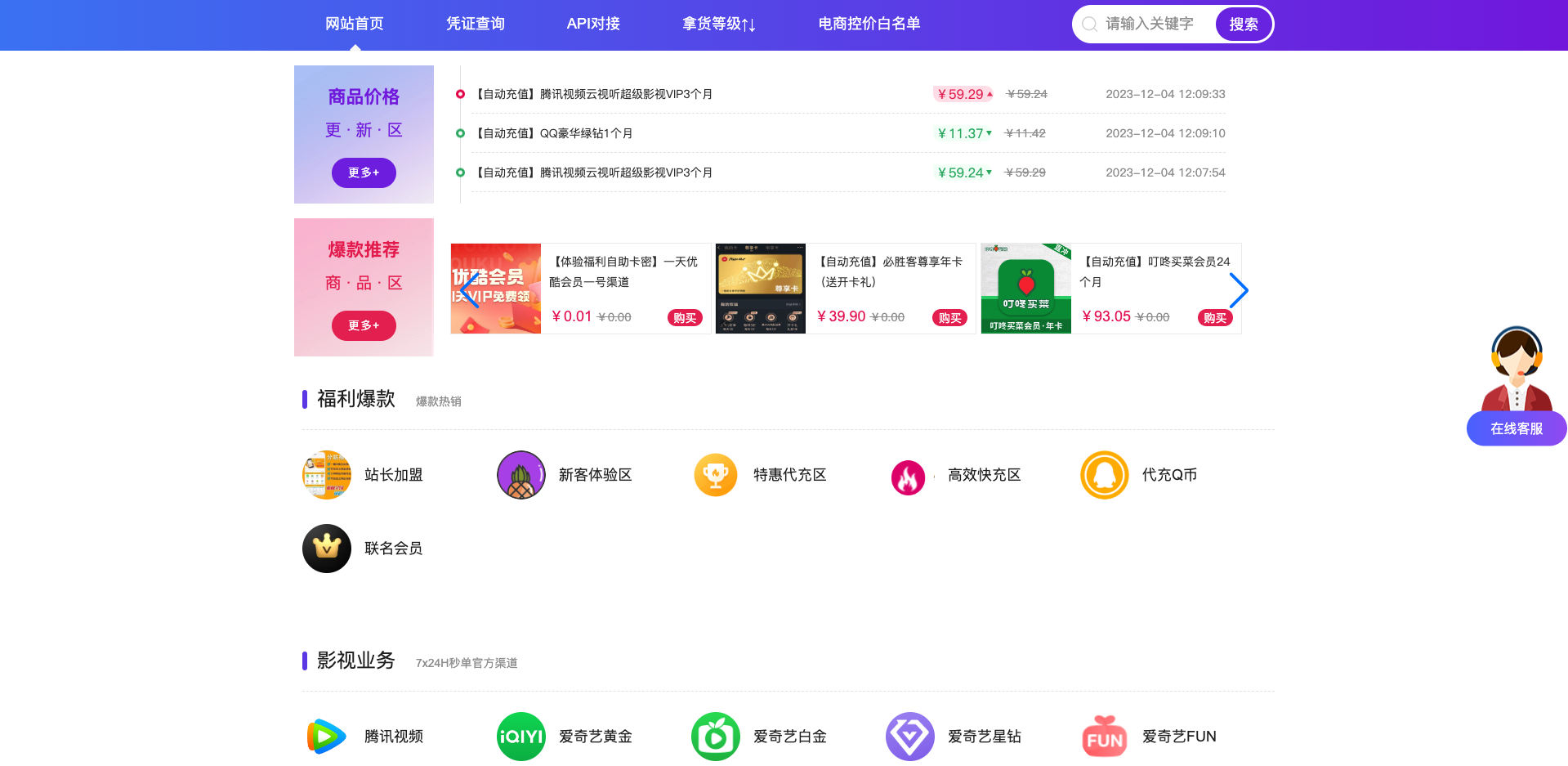
Task: Open the API对接 menu item
Action: [x=593, y=24]
